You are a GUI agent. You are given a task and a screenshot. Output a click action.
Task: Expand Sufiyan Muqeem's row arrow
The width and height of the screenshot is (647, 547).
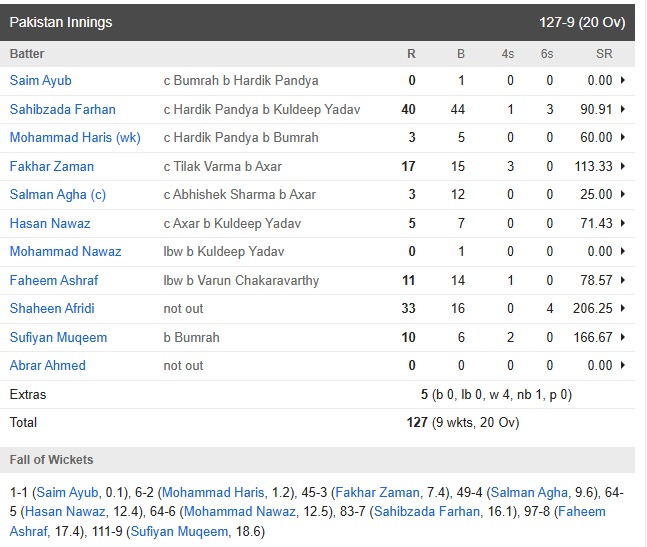(x=623, y=337)
